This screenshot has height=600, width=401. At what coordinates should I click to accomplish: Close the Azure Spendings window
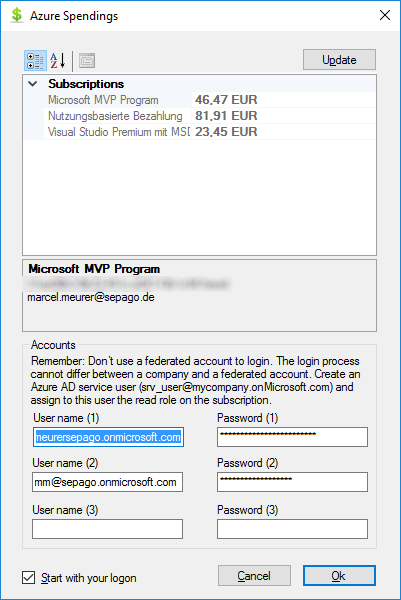tap(385, 15)
